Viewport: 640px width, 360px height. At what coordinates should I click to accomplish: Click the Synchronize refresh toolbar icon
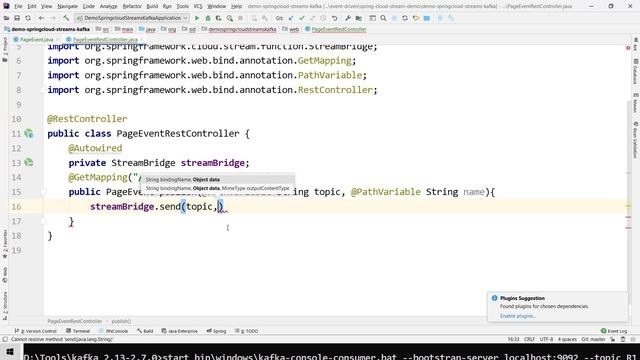coord(28,18)
